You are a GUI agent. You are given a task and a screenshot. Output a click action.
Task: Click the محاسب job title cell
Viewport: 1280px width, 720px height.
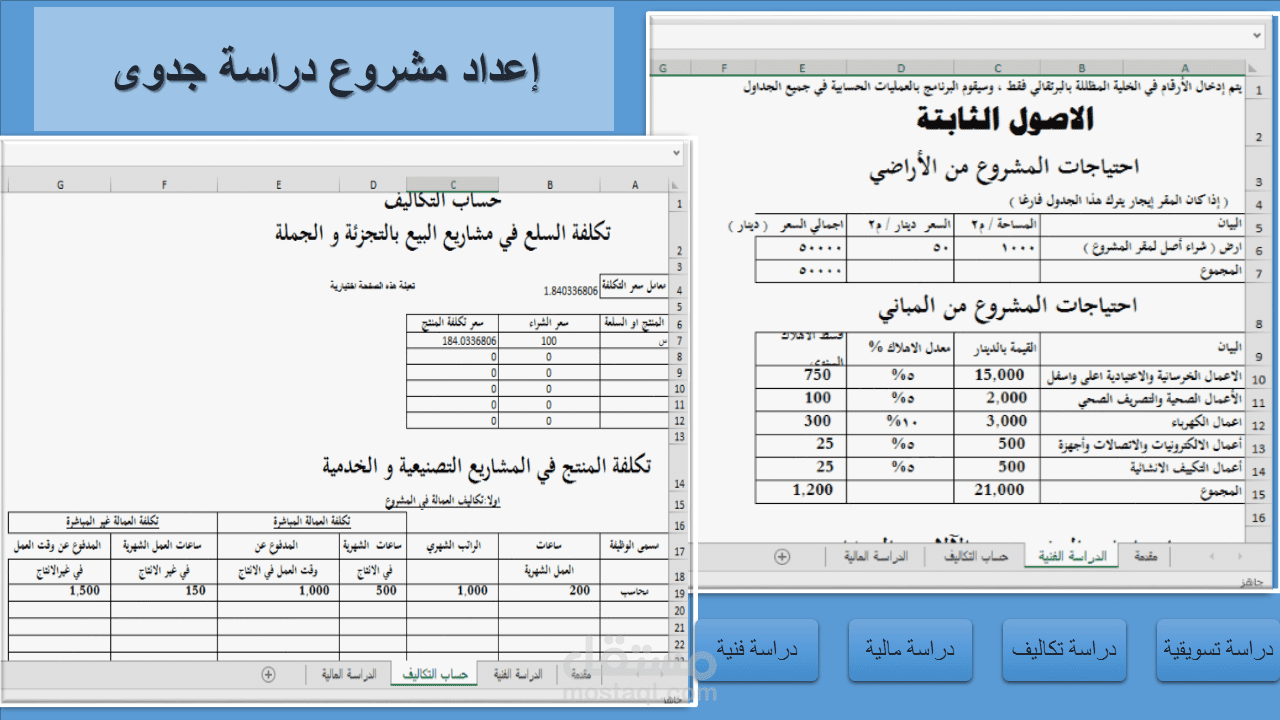pos(634,592)
